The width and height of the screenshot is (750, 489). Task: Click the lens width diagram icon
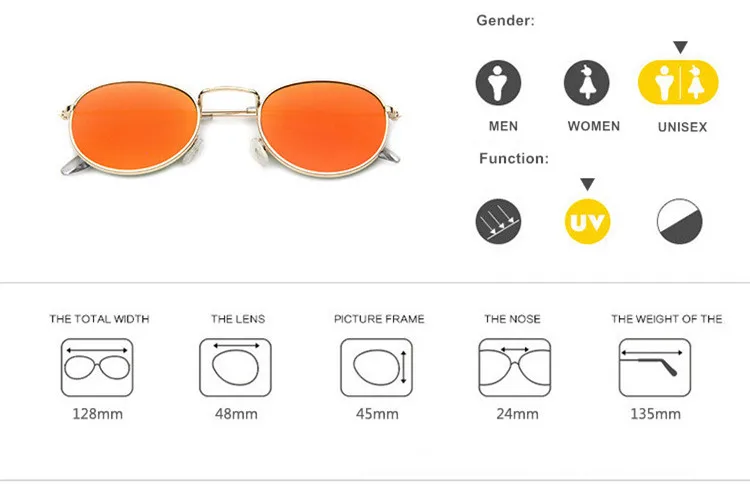tap(235, 367)
